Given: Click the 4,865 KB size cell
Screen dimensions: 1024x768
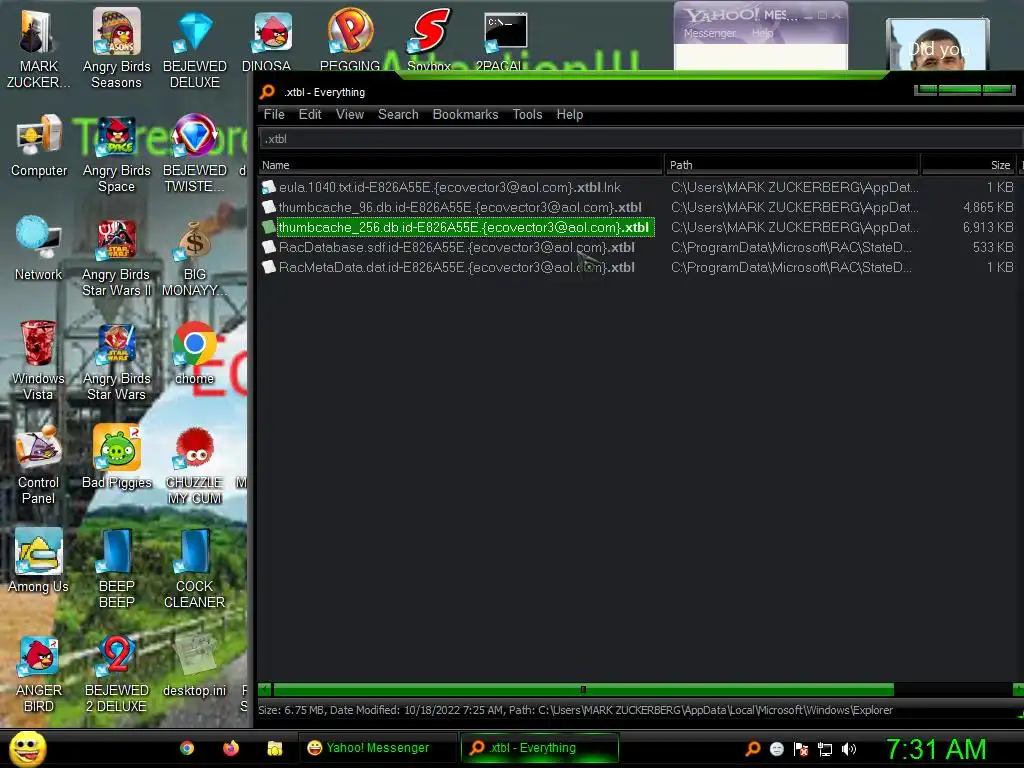Looking at the screenshot, I should 988,207.
